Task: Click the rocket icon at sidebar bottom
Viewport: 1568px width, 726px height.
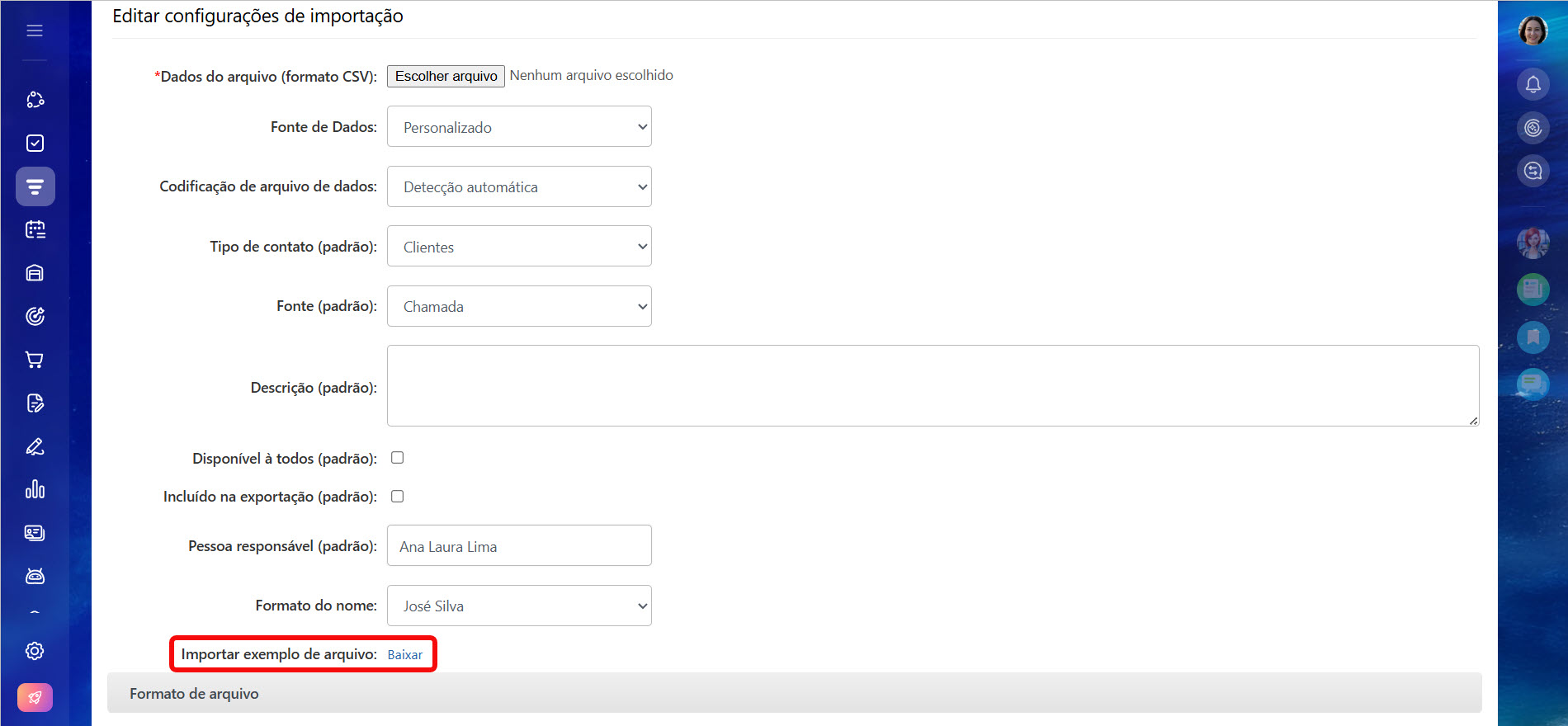Action: click(35, 697)
